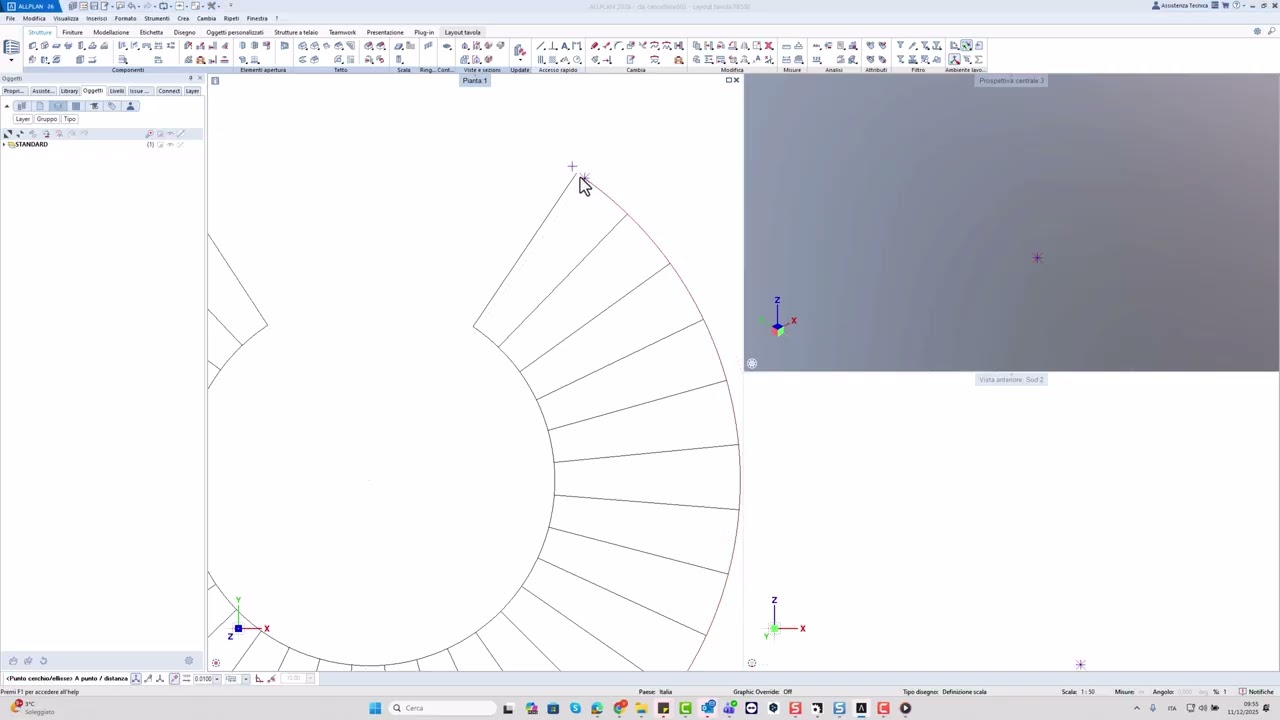Select the person filter icon in Oggetti
1280x720 pixels.
click(x=130, y=106)
